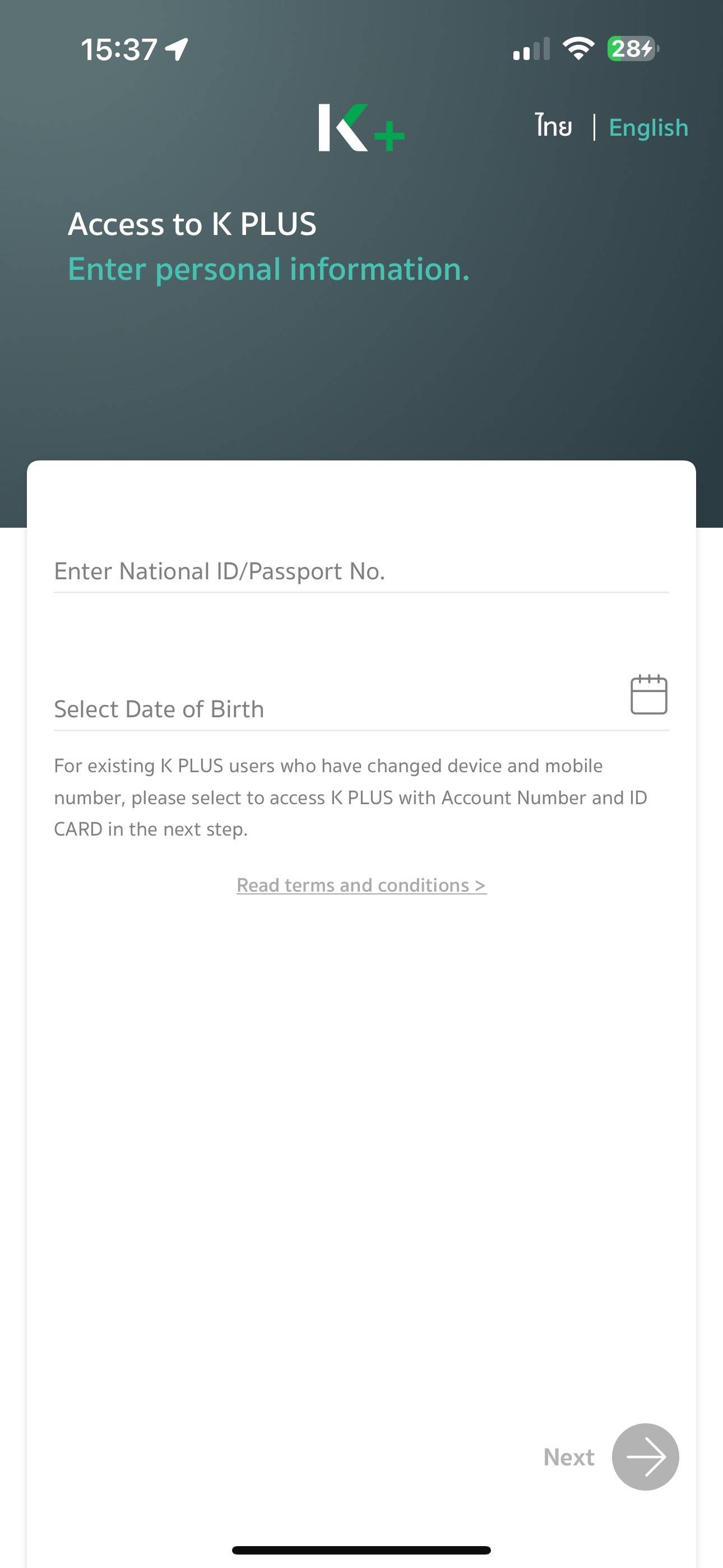Tap the battery charging indicator
The image size is (723, 1568).
click(x=633, y=49)
